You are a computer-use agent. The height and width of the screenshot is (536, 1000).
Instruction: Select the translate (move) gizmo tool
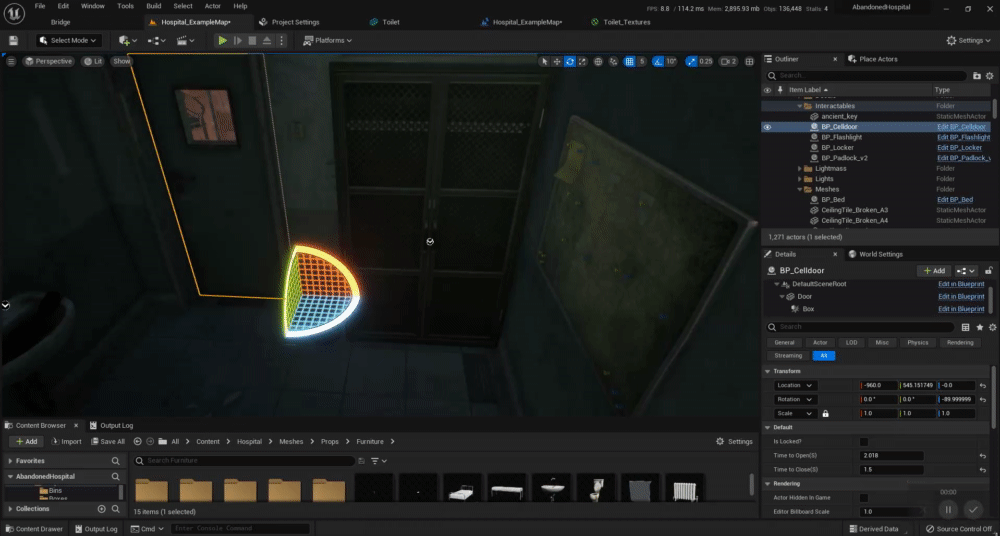pos(557,61)
